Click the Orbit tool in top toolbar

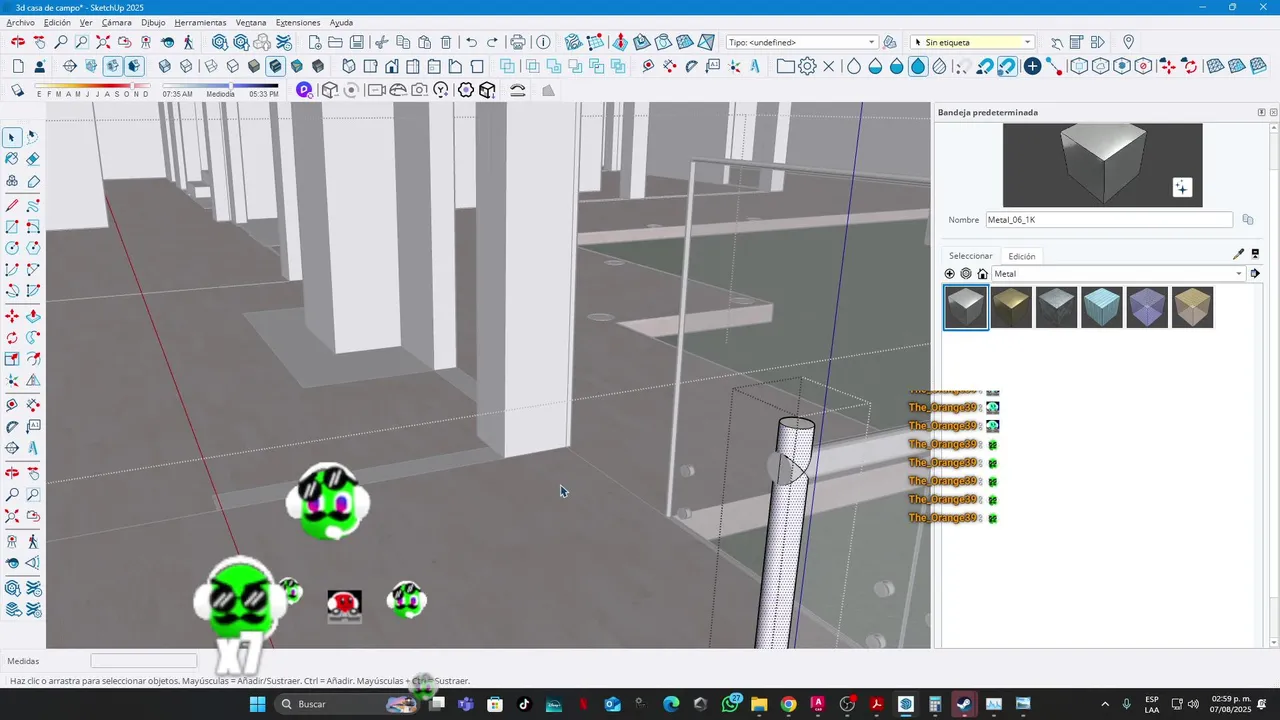tap(18, 42)
